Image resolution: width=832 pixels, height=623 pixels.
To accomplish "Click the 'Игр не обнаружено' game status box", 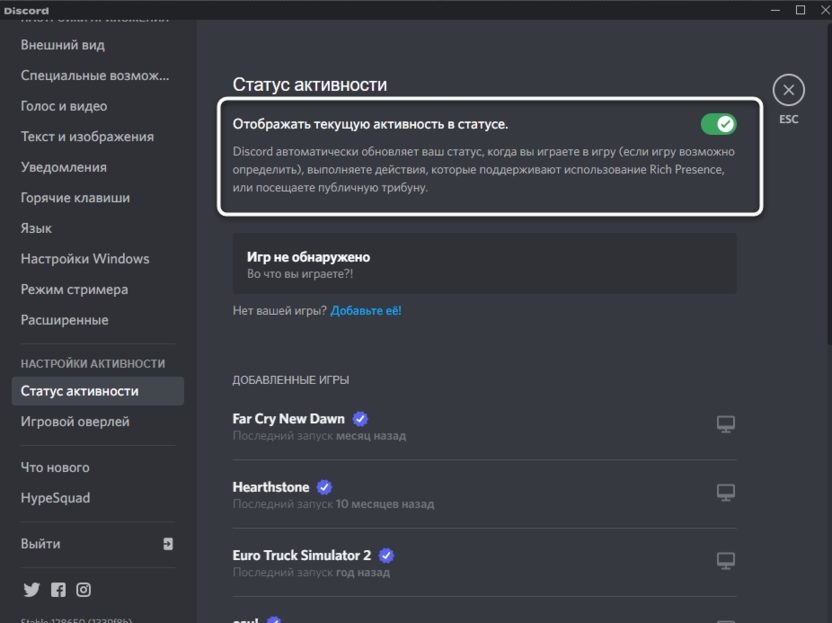I will point(484,264).
